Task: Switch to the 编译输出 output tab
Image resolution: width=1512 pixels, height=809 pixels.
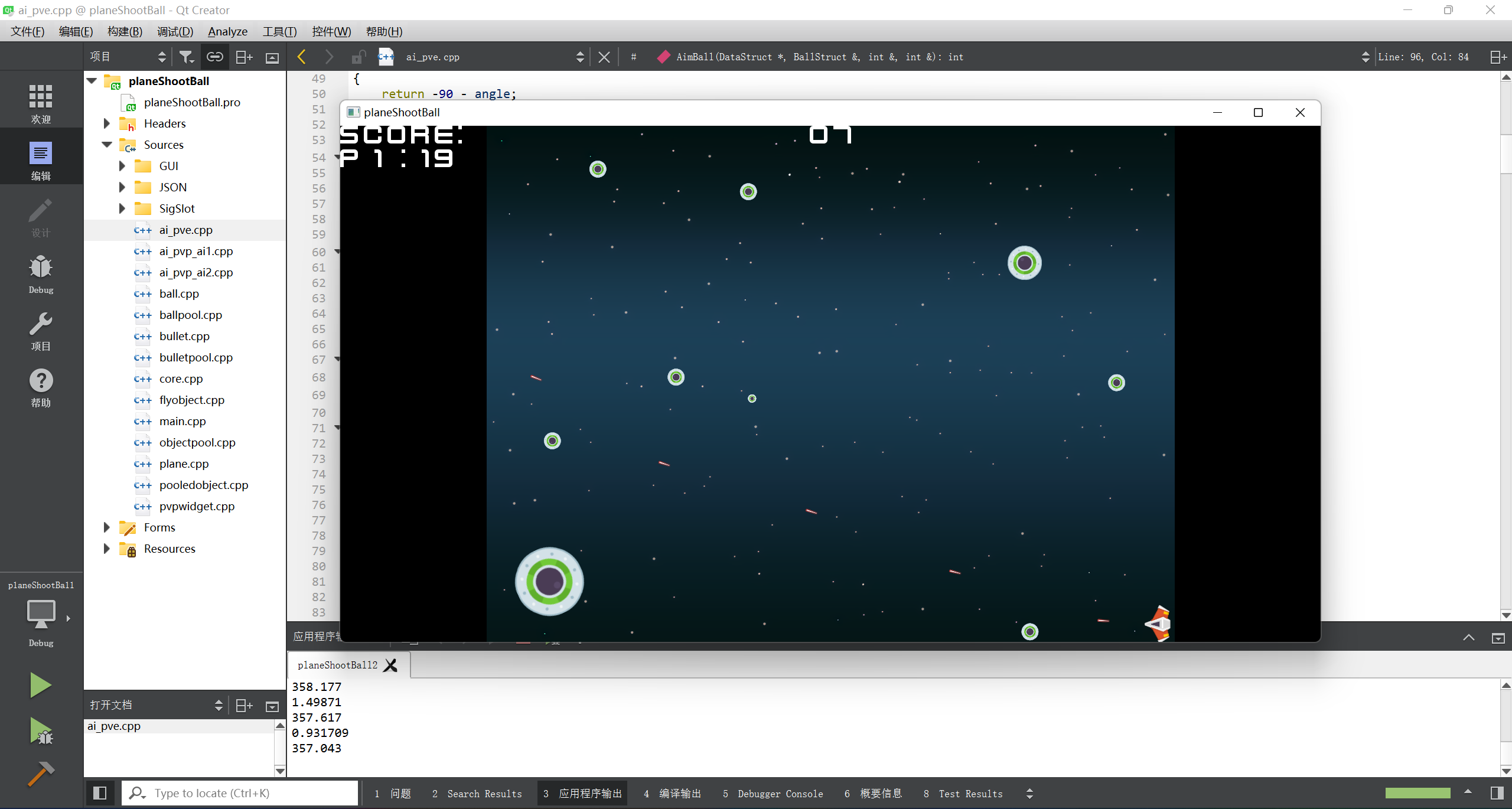Action: pyautogui.click(x=673, y=793)
